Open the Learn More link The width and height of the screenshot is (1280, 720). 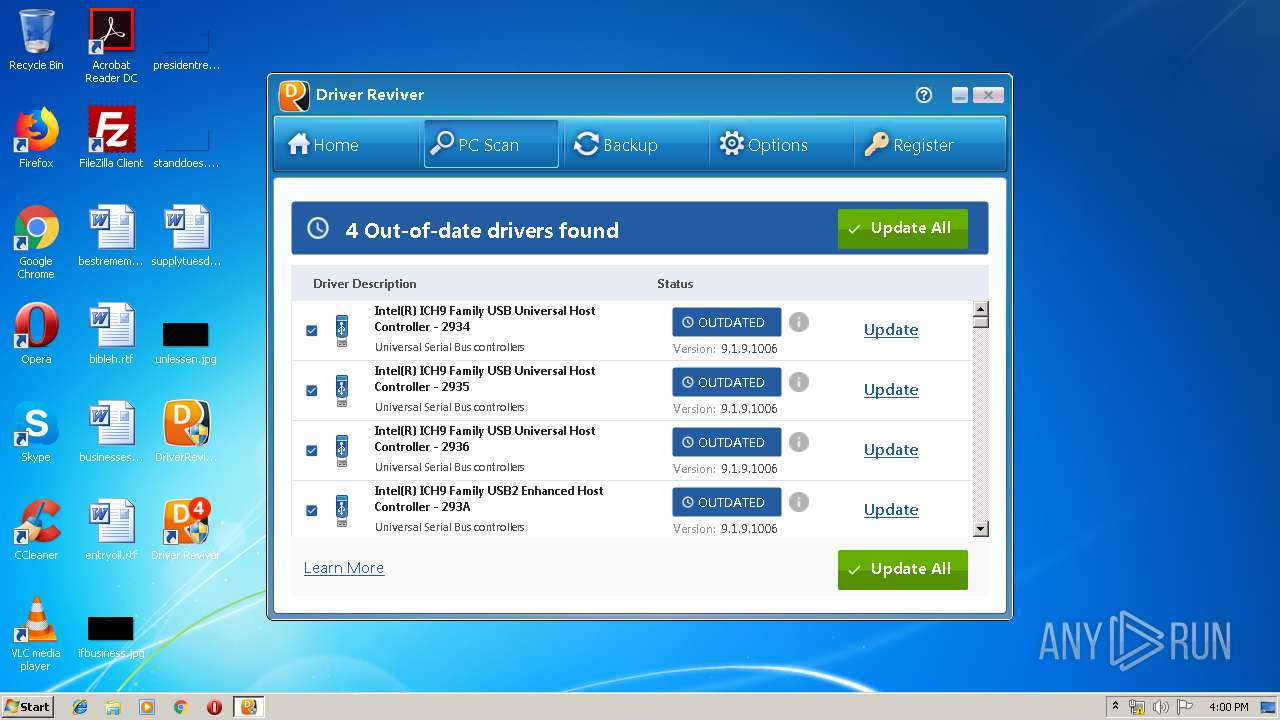point(344,568)
